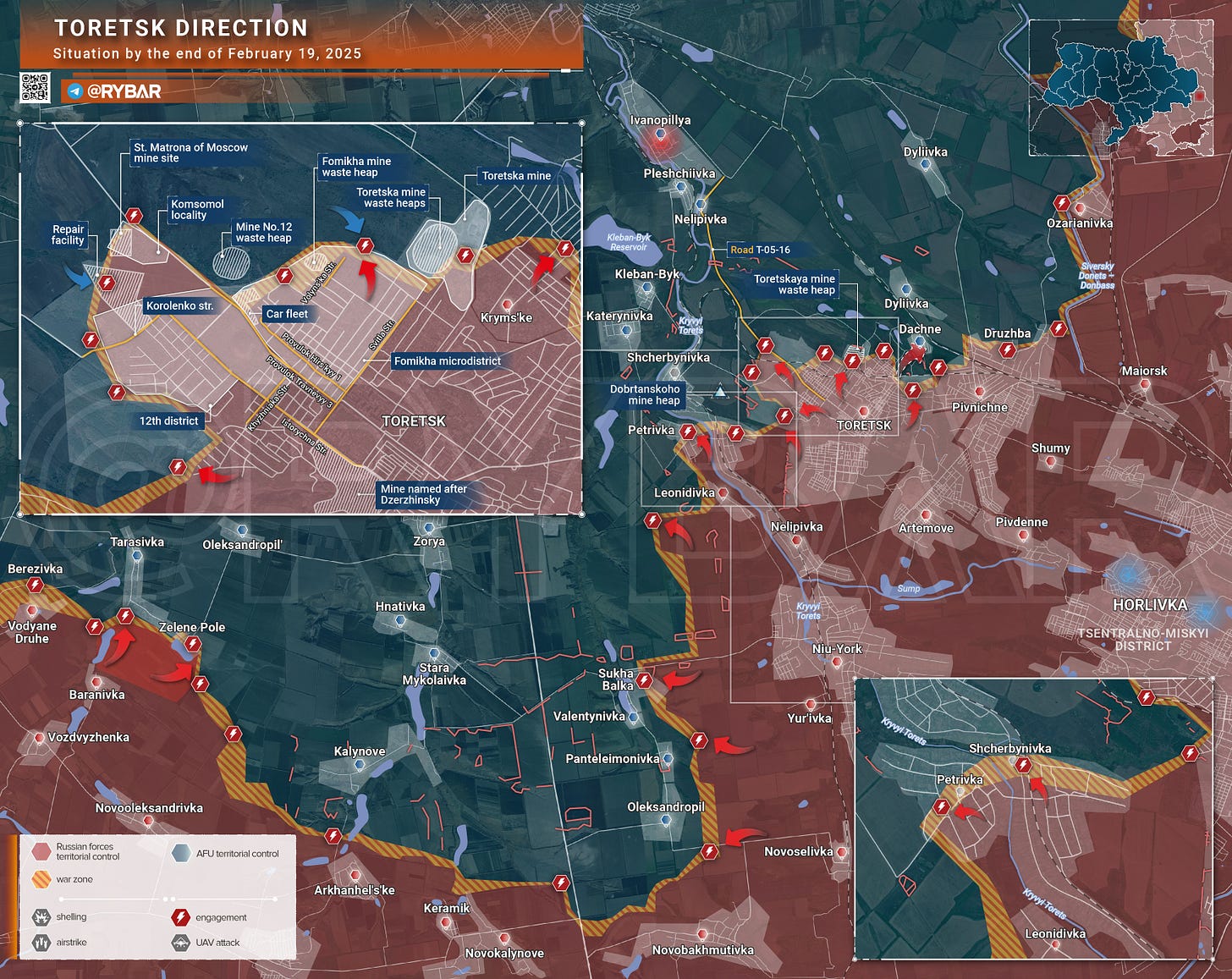Click the AFU territorial control swatch
This screenshot has height=979, width=1232.
[x=181, y=853]
